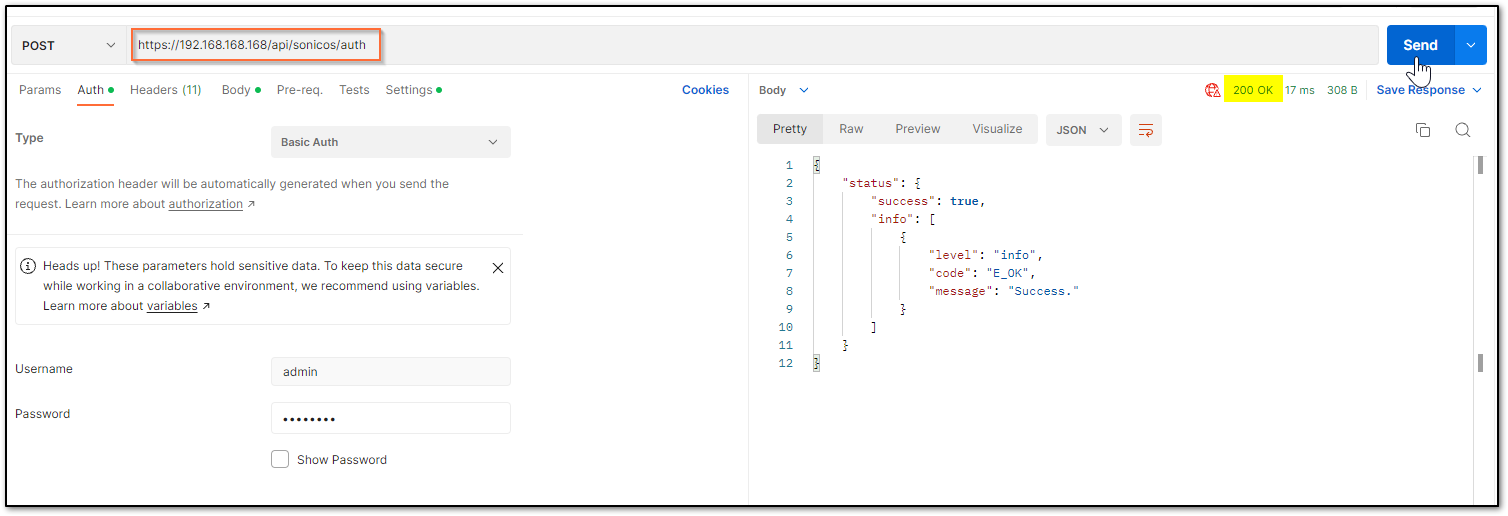Open the Visualize response tab

click(x=997, y=129)
